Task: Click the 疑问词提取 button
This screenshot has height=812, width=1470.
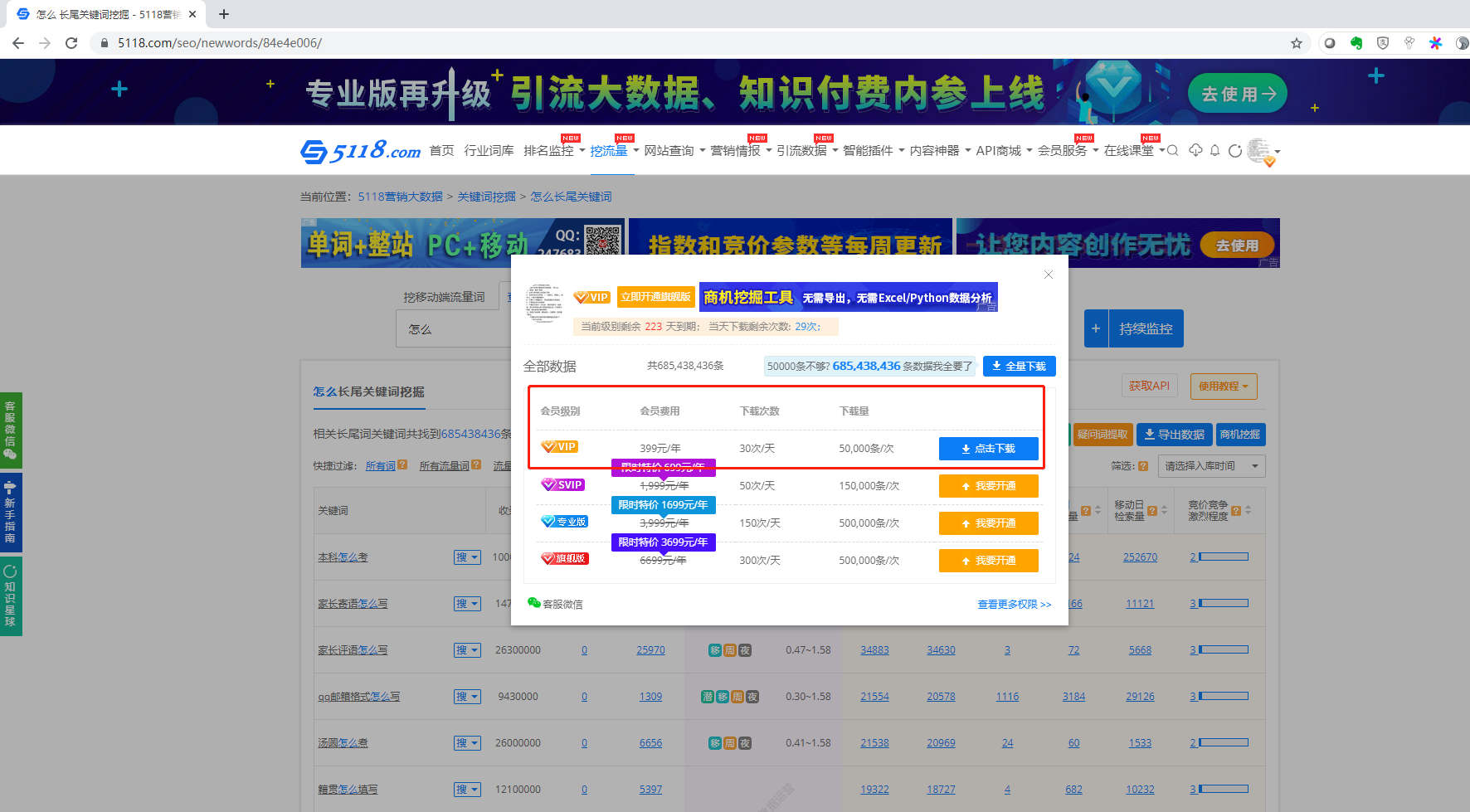Action: pyautogui.click(x=1102, y=434)
